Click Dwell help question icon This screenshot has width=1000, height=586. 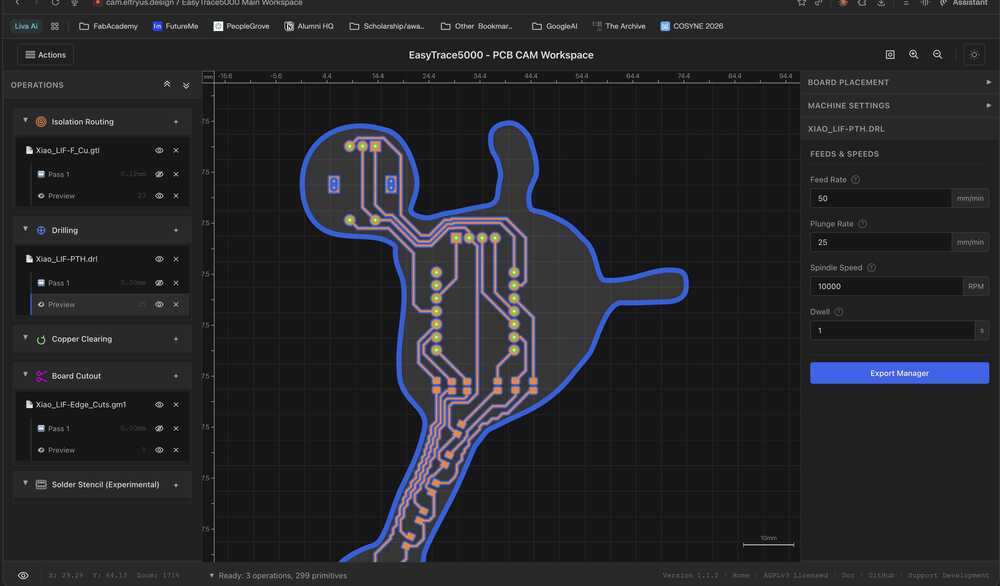[839, 312]
